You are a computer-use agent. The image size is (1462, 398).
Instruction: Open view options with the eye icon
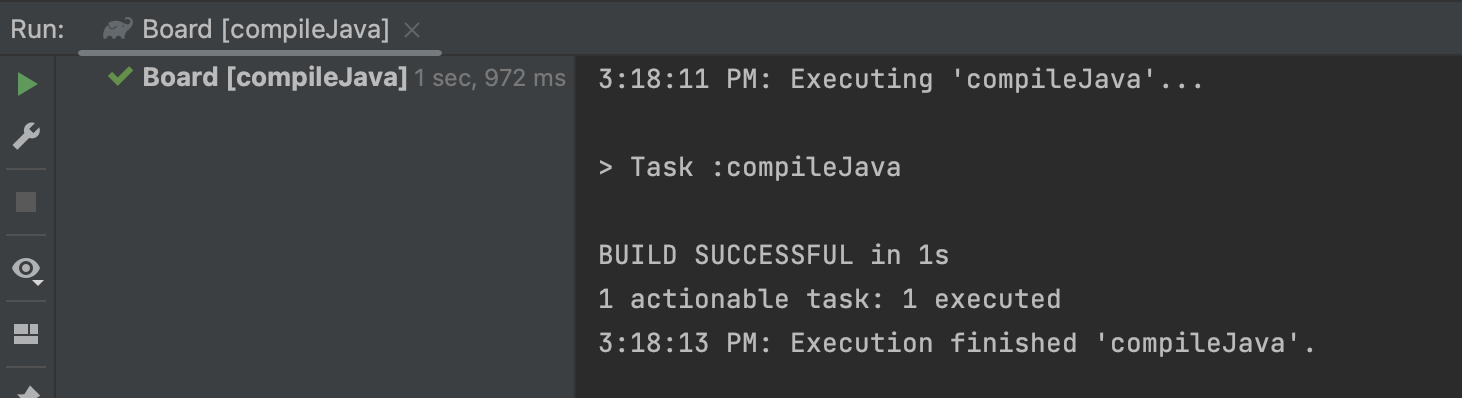[26, 268]
